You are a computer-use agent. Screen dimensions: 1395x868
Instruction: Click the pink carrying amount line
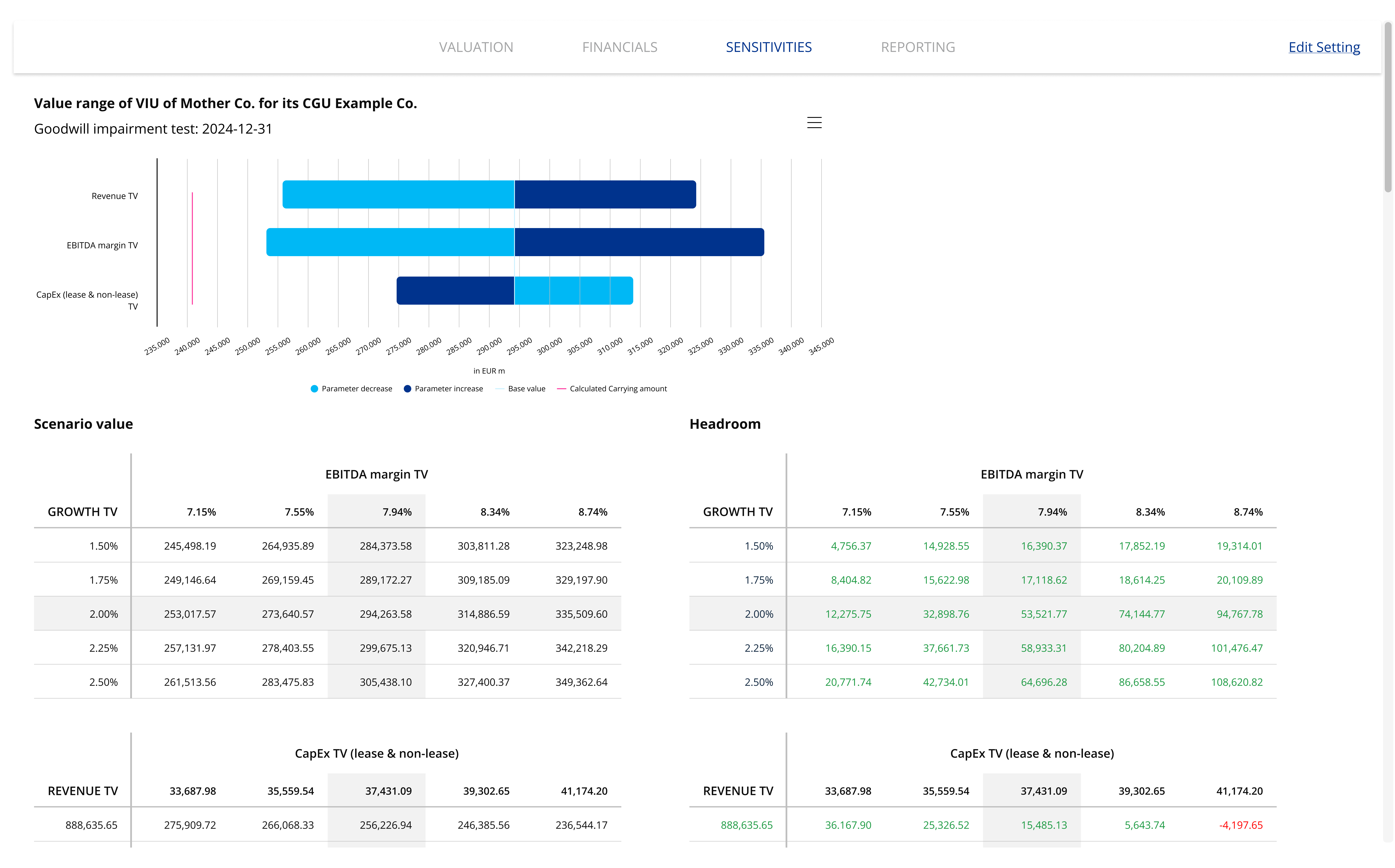pyautogui.click(x=192, y=248)
